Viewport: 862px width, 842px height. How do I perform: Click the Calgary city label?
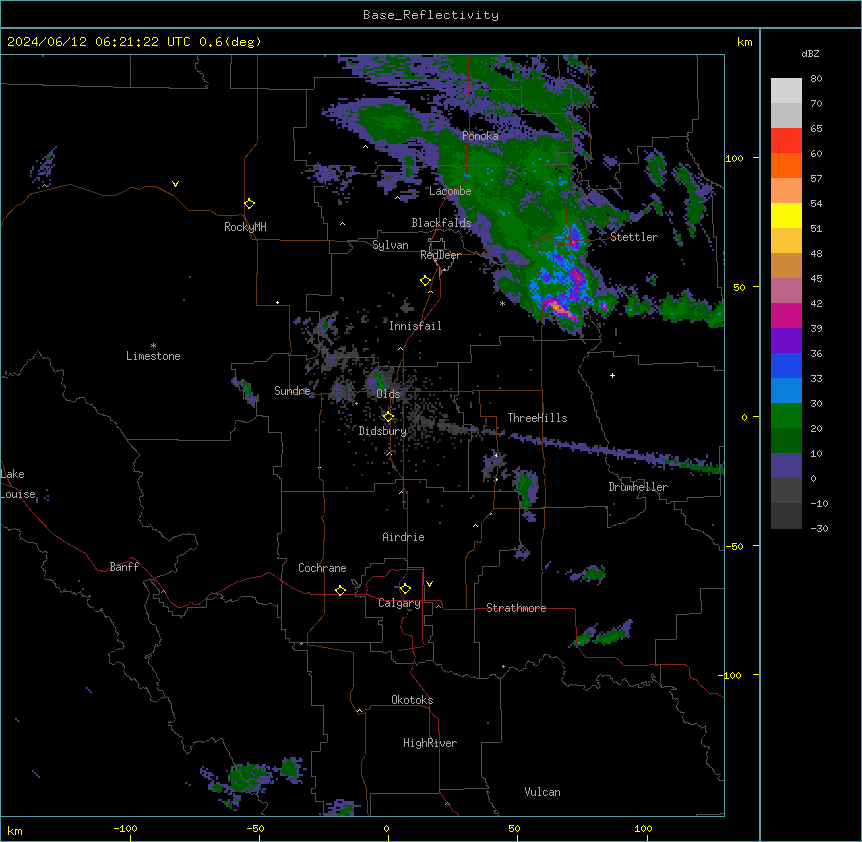pyautogui.click(x=399, y=603)
